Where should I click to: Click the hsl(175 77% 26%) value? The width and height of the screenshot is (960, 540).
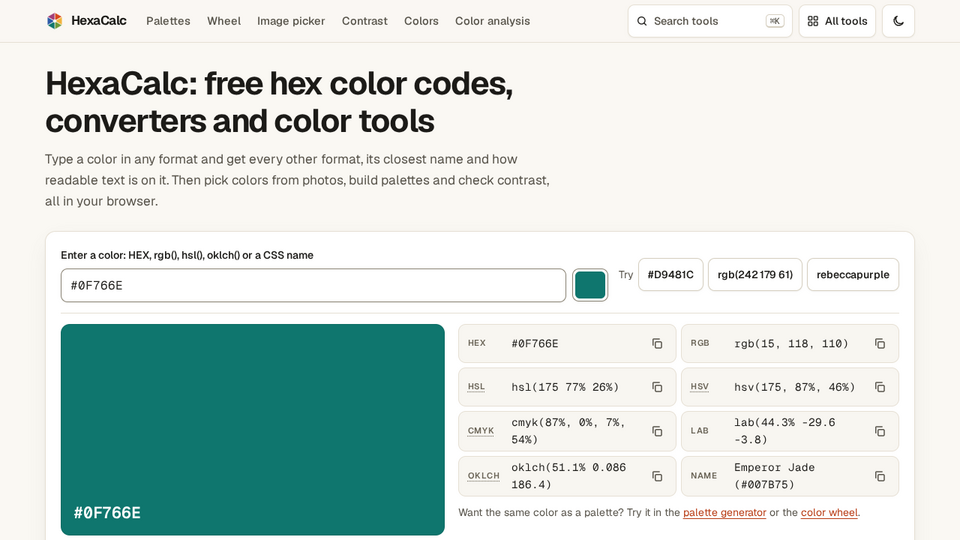[565, 387]
